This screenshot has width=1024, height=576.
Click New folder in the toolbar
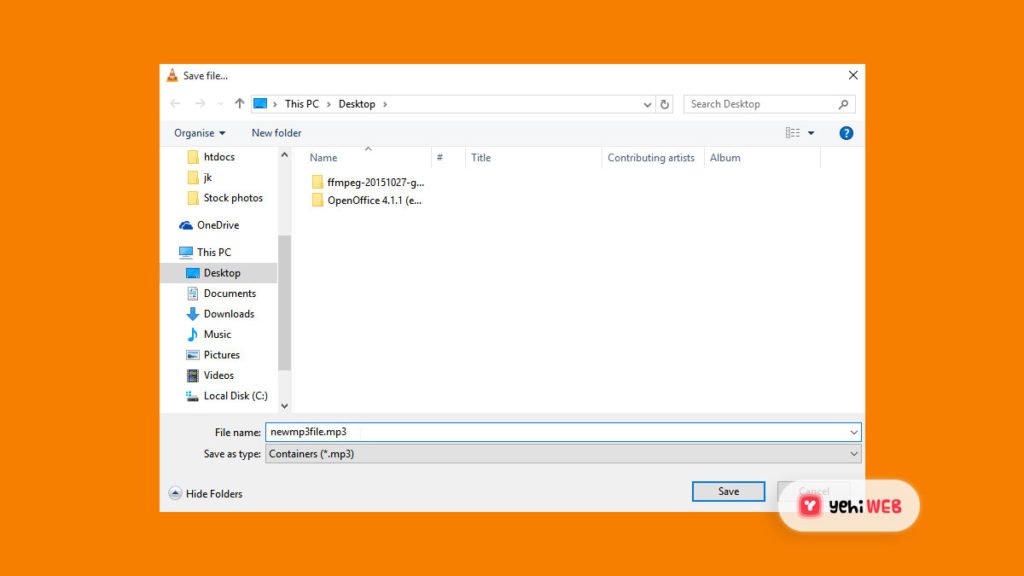(276, 133)
